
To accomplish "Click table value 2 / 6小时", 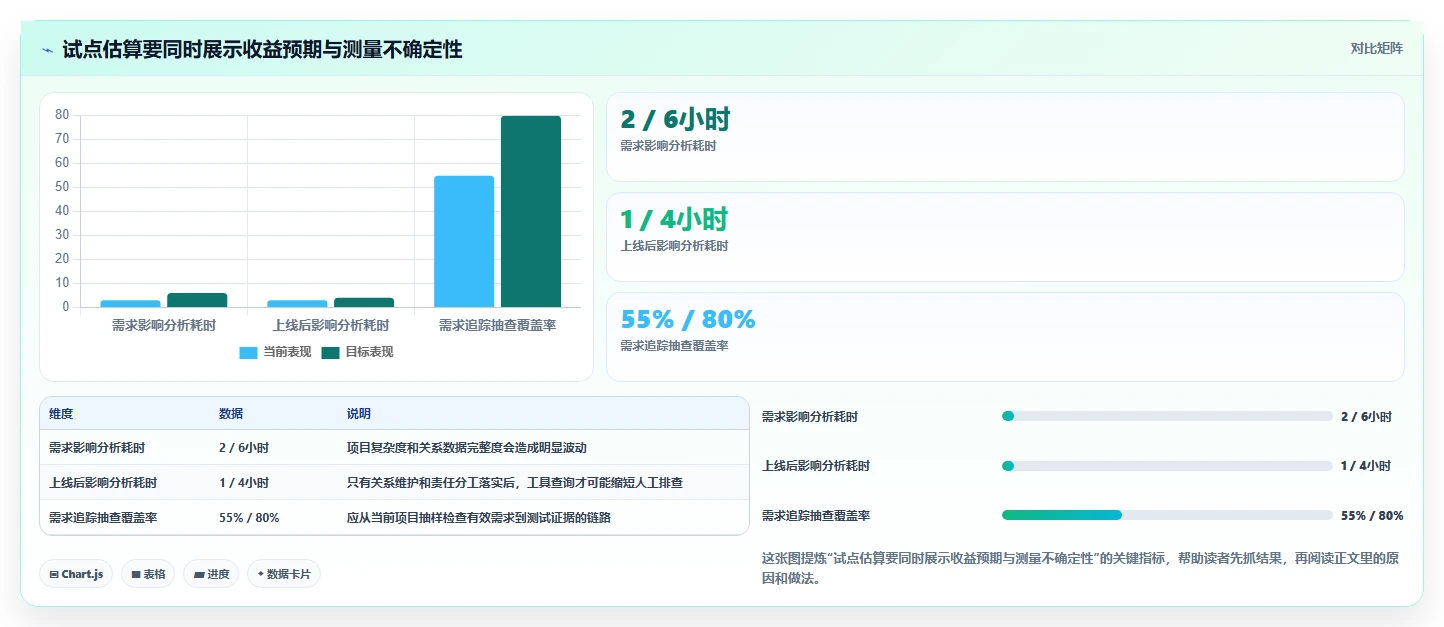I will click(x=244, y=448).
